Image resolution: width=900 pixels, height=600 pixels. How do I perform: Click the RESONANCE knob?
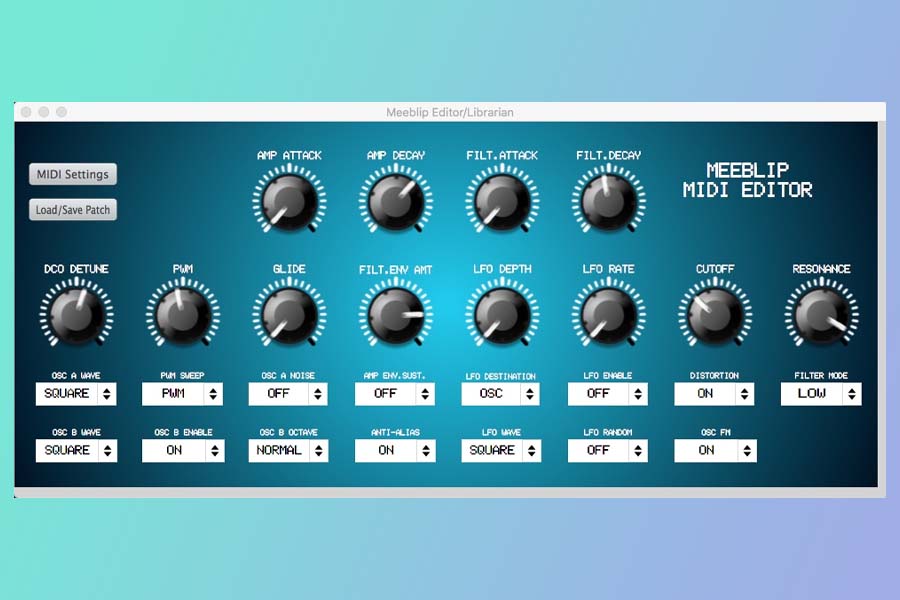point(821,314)
